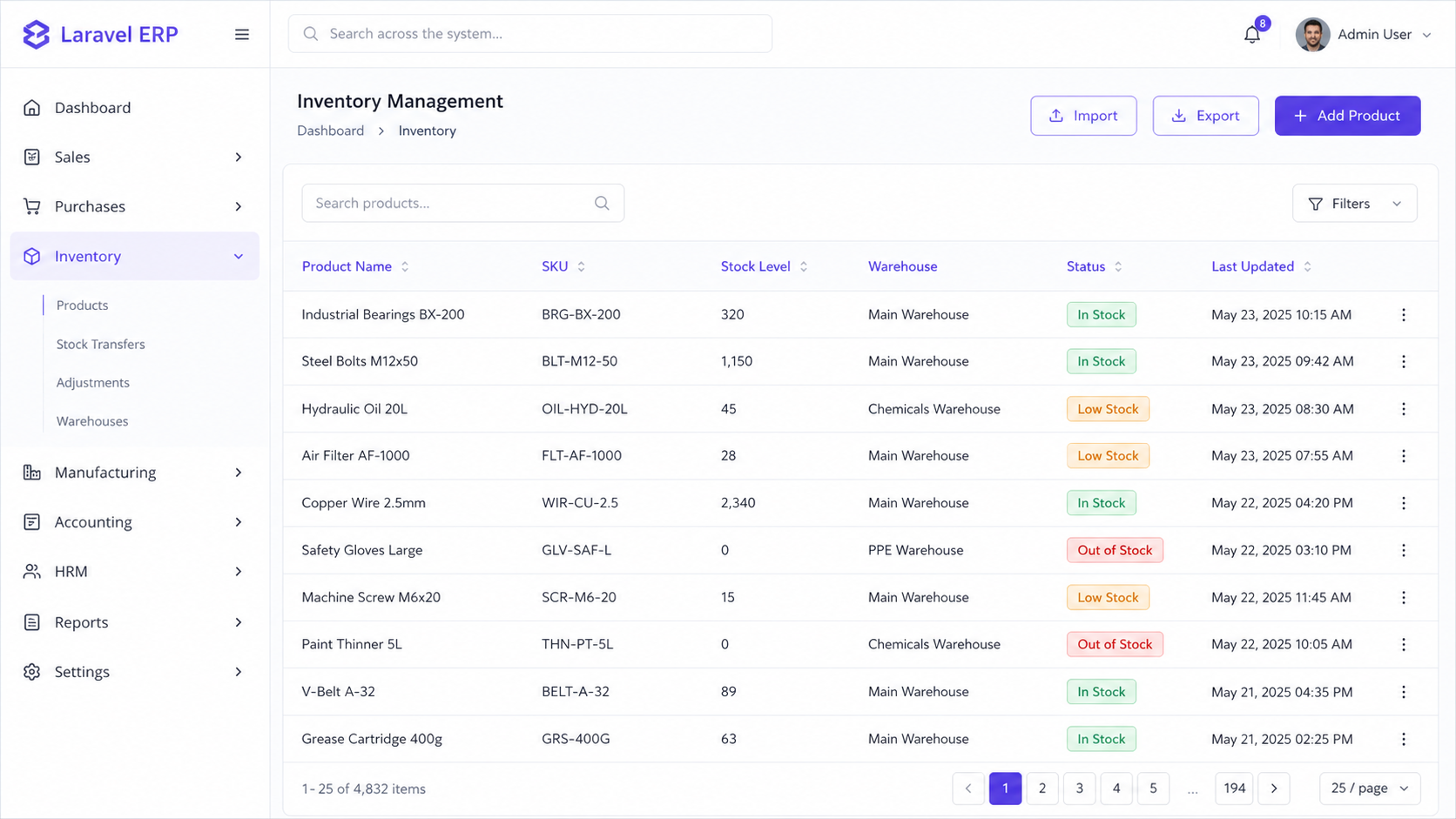Open Stock Transfers submenu item
The height and width of the screenshot is (819, 1456).
click(100, 344)
